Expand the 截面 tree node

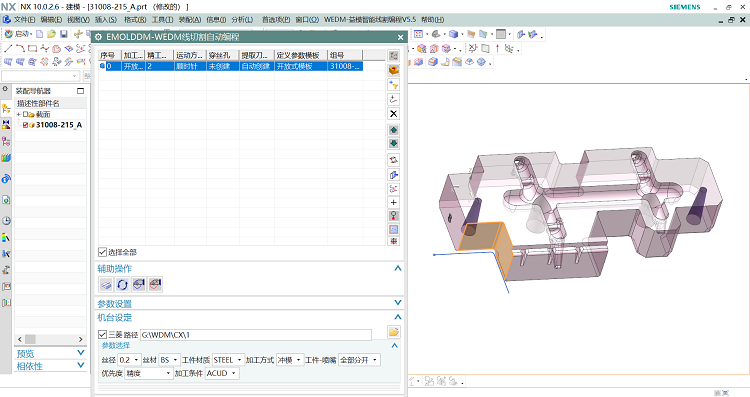(x=19, y=114)
